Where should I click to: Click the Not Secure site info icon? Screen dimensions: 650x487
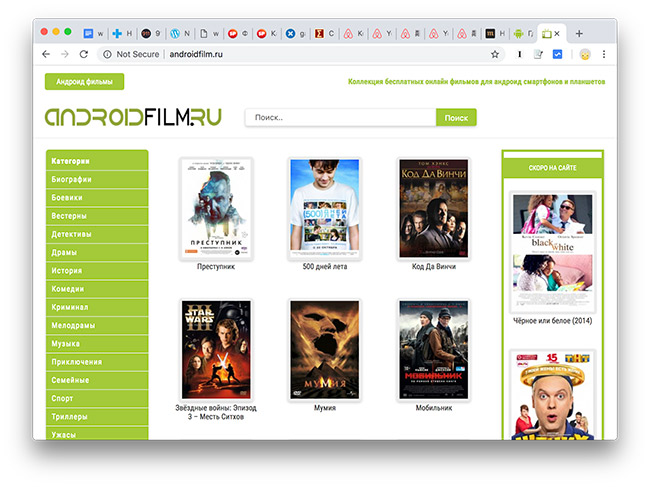tap(107, 54)
